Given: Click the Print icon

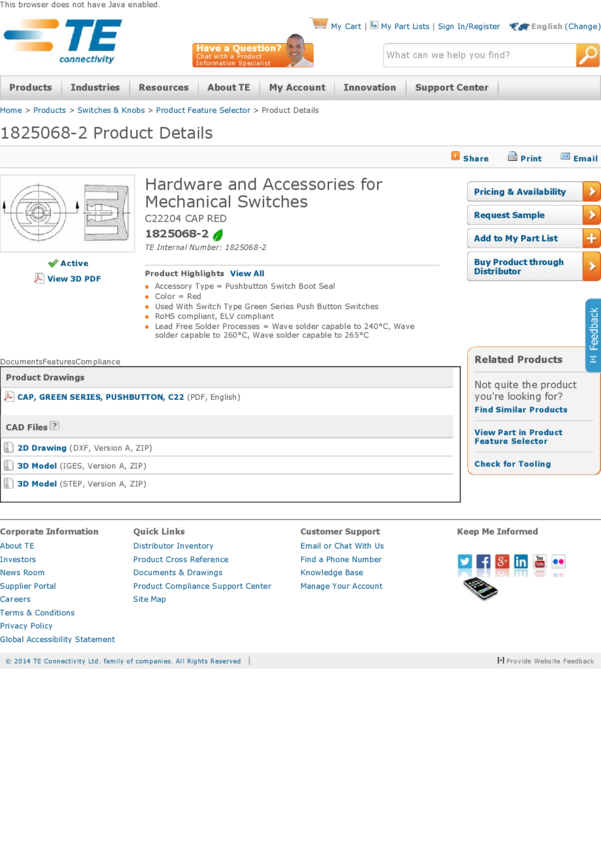Looking at the screenshot, I should coord(512,157).
